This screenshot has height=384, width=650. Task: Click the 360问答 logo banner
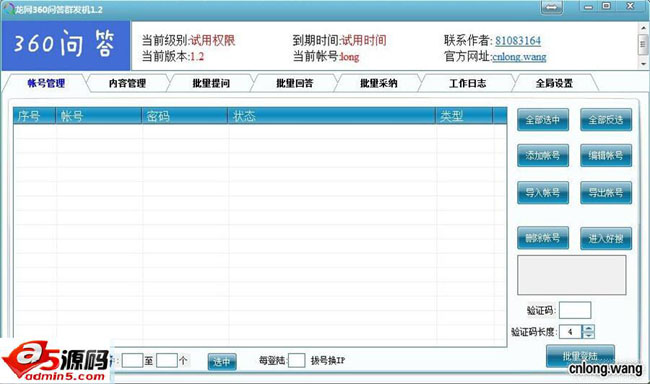[x=66, y=46]
